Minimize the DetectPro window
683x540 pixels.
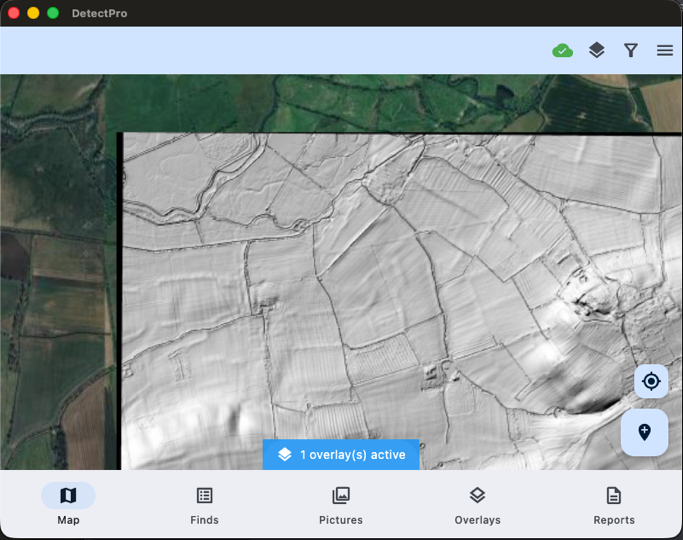click(x=33, y=13)
